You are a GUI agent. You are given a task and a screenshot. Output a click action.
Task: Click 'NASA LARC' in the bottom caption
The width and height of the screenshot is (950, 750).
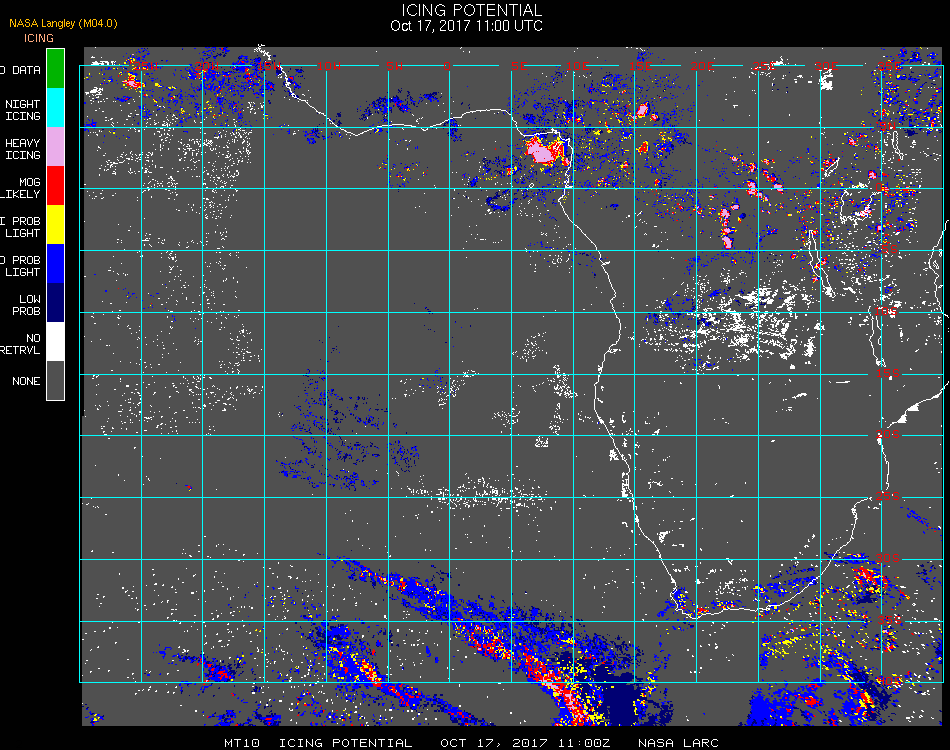point(678,743)
